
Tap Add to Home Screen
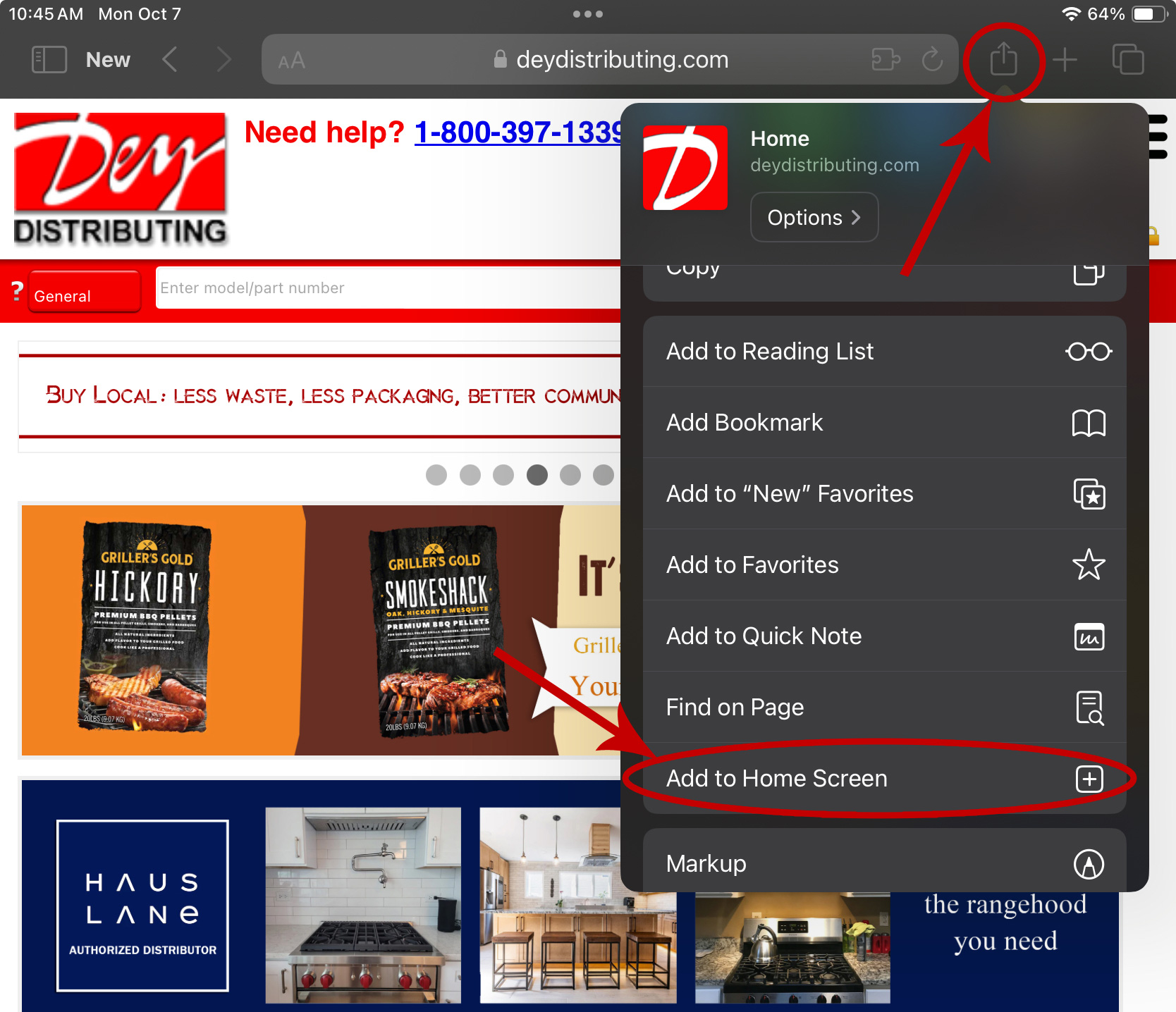pyautogui.click(x=884, y=779)
